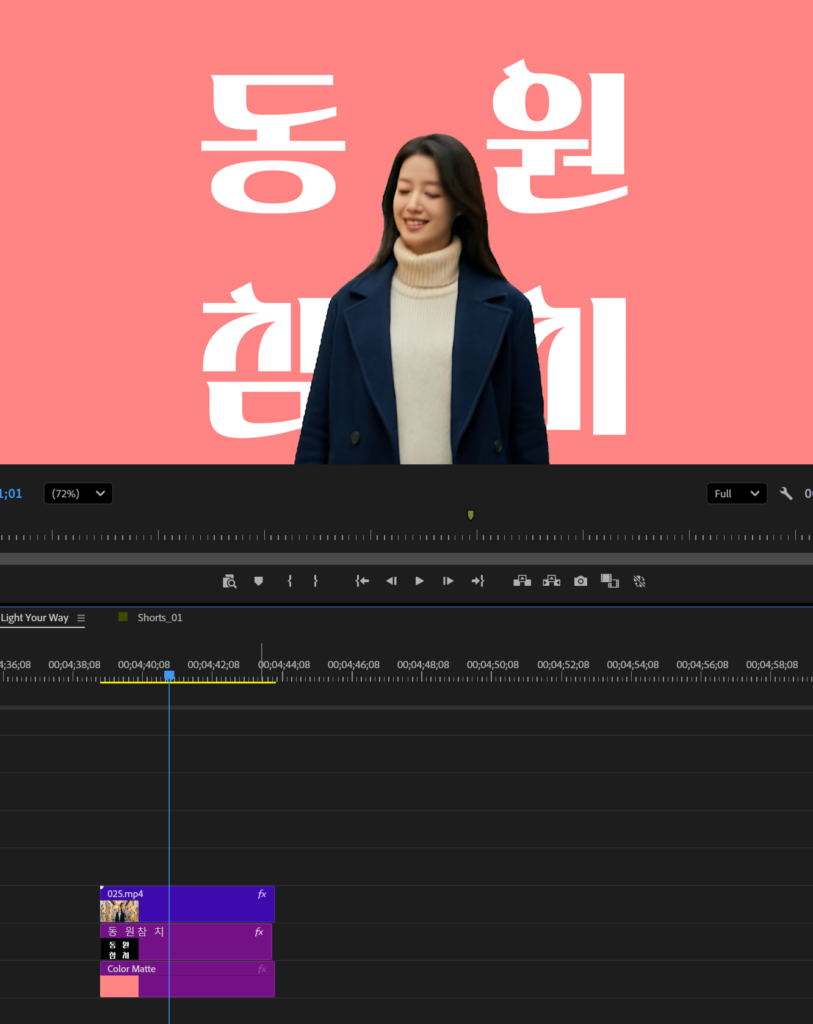Screen dimensions: 813x1024
Task: Toggle the proxies button in the monitor
Action: (x=640, y=581)
